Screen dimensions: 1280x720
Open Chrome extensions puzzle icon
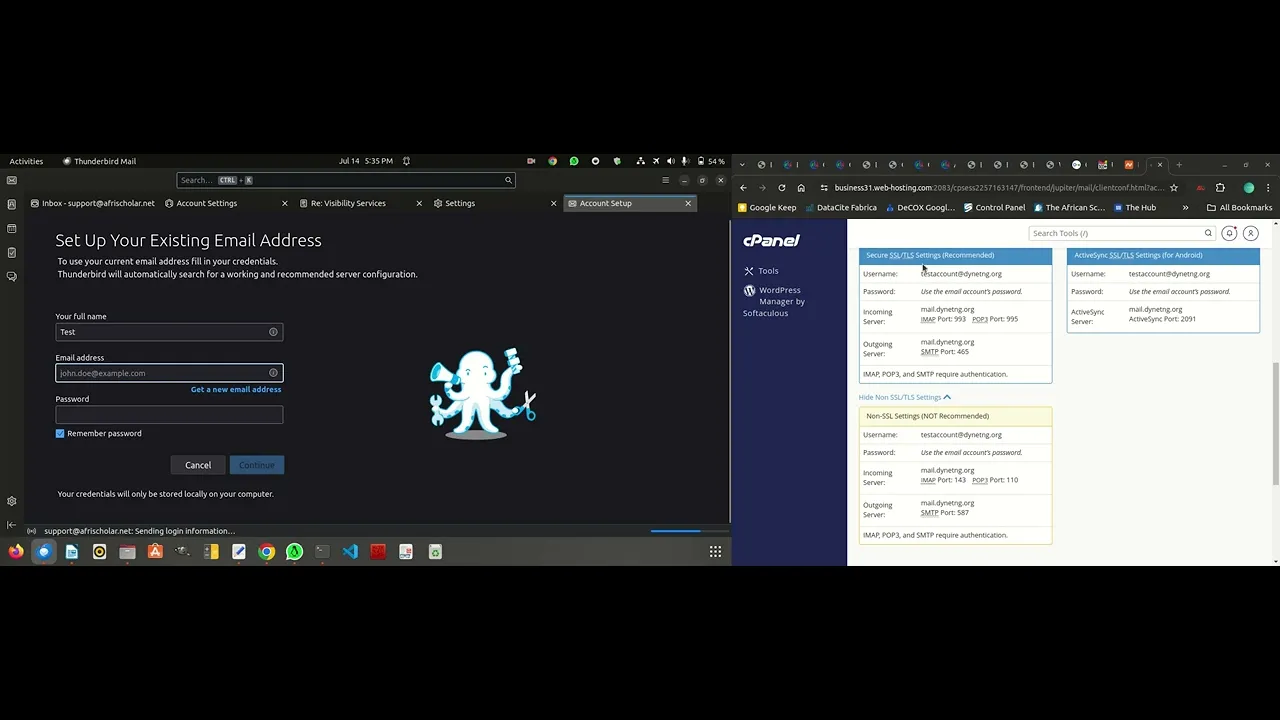(x=1220, y=187)
